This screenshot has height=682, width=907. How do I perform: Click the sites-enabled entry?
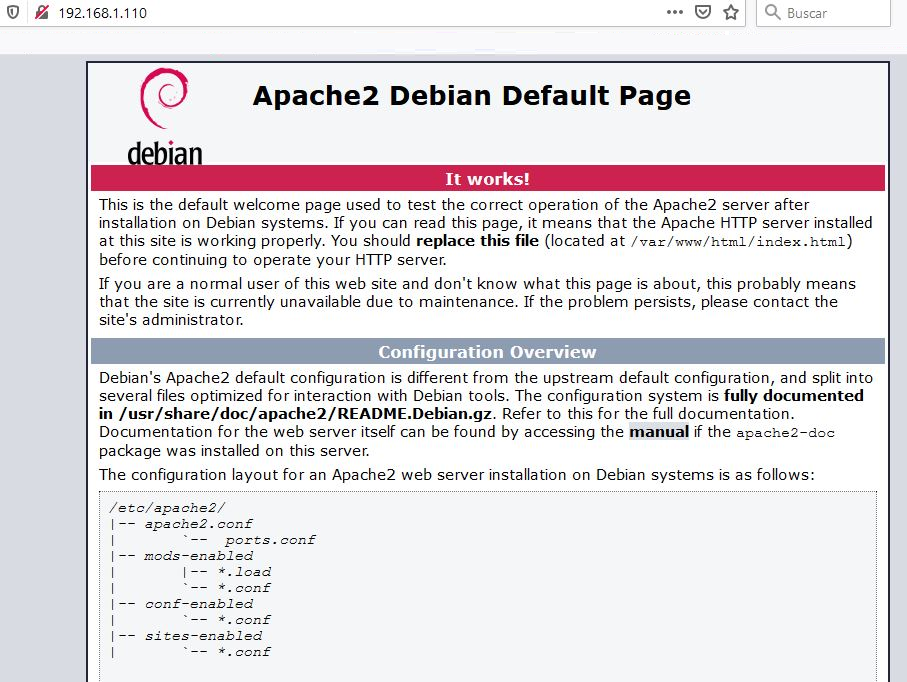pyautogui.click(x=203, y=636)
